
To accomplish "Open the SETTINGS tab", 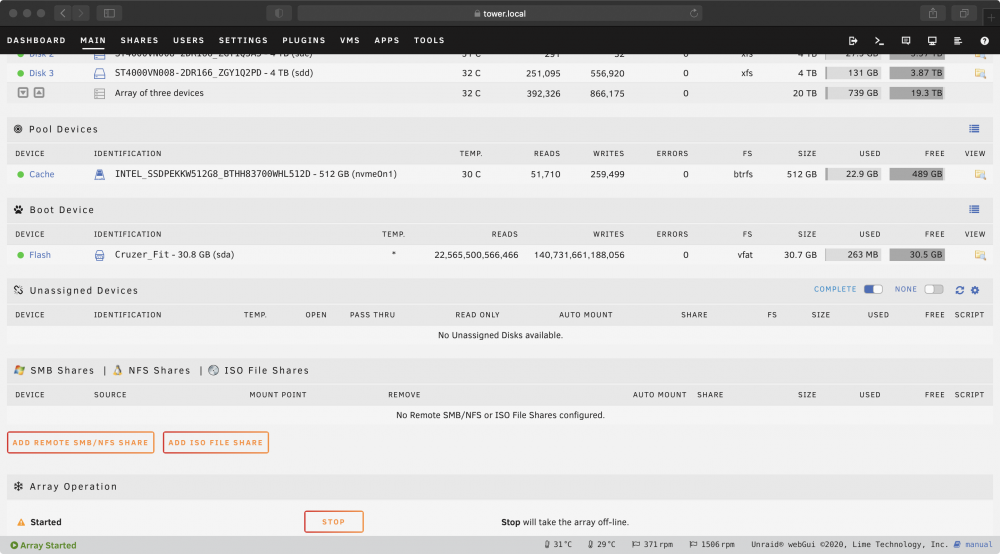I will 244,40.
